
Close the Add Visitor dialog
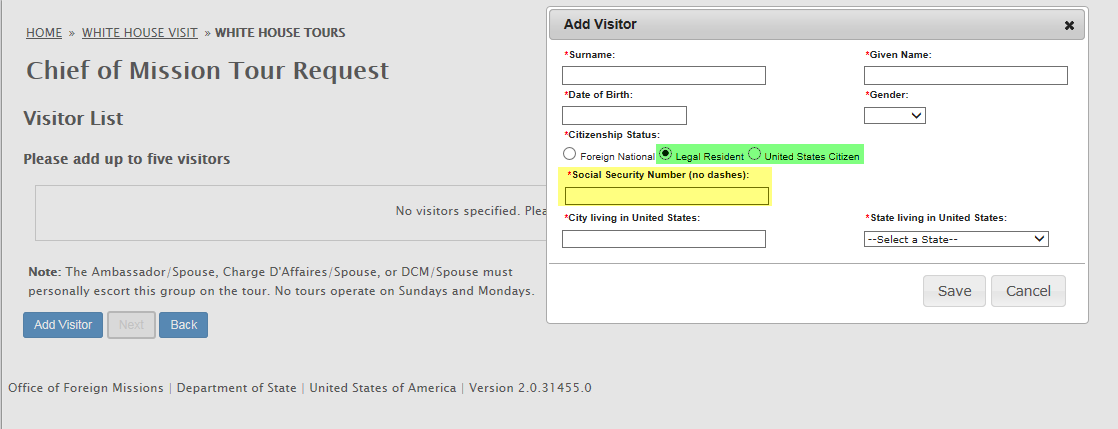[x=1069, y=25]
